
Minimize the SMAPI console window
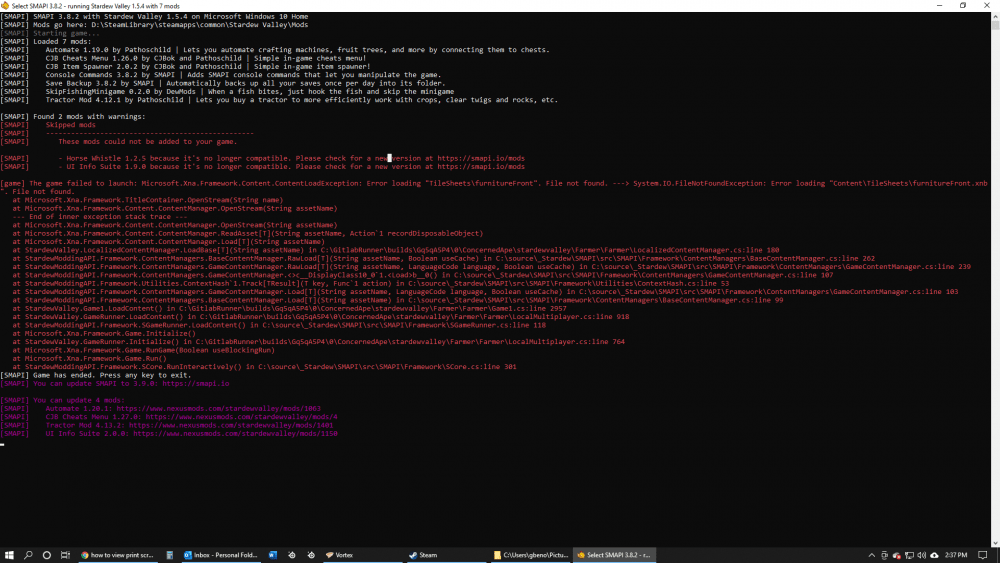939,6
